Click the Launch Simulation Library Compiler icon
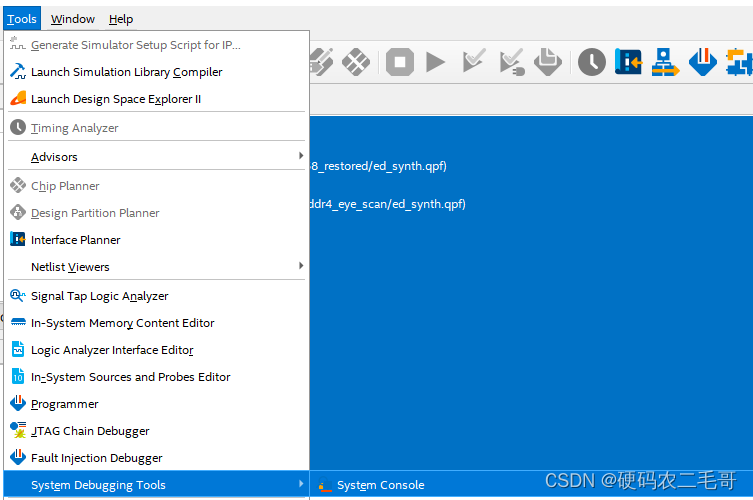The image size is (753, 500). [x=18, y=72]
